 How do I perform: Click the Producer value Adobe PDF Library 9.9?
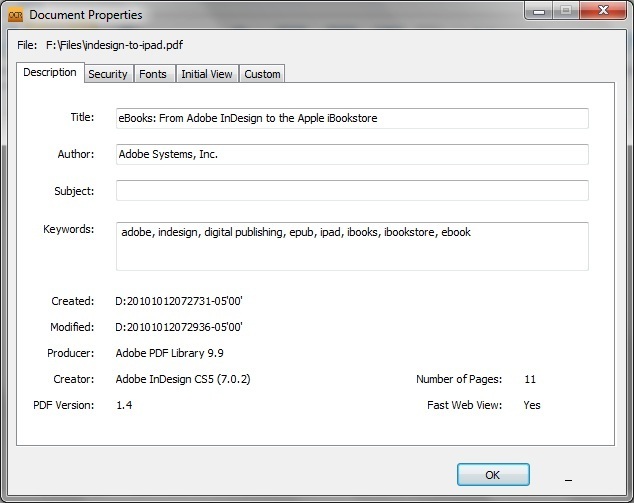(169, 353)
